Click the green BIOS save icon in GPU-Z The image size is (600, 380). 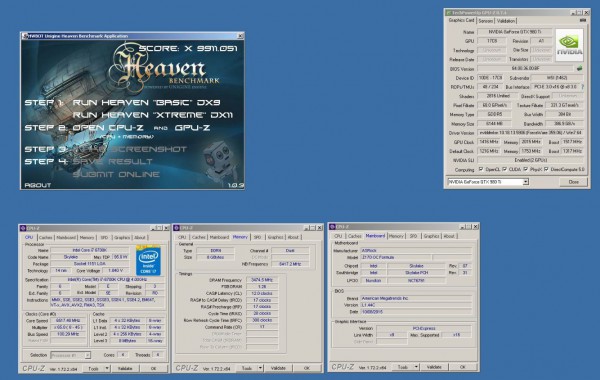pos(579,68)
